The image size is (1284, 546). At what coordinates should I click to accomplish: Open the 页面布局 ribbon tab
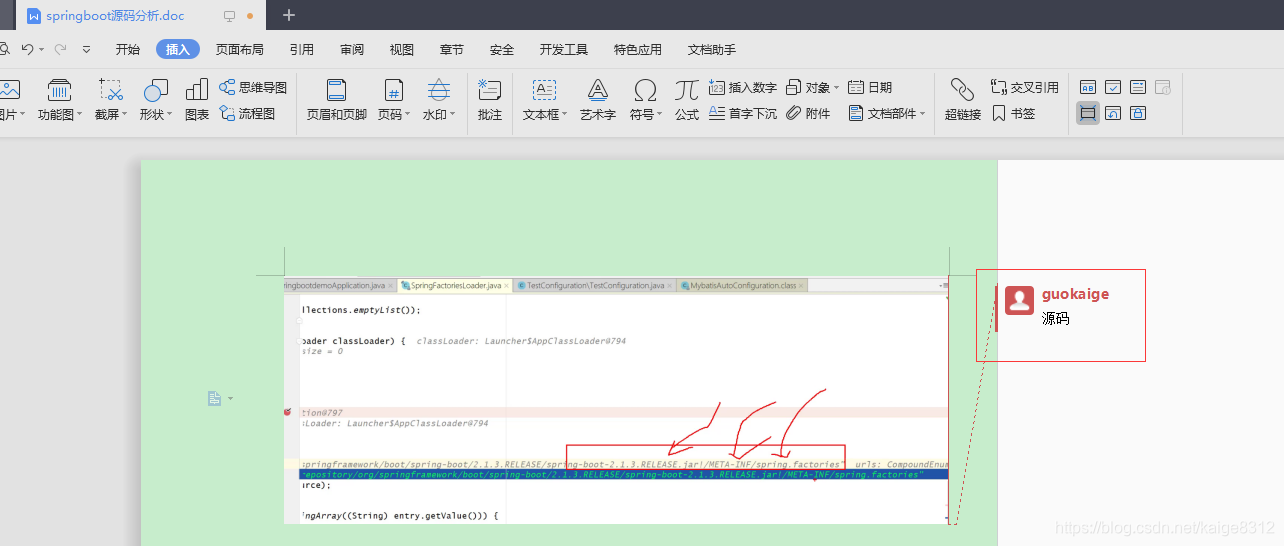[x=240, y=49]
